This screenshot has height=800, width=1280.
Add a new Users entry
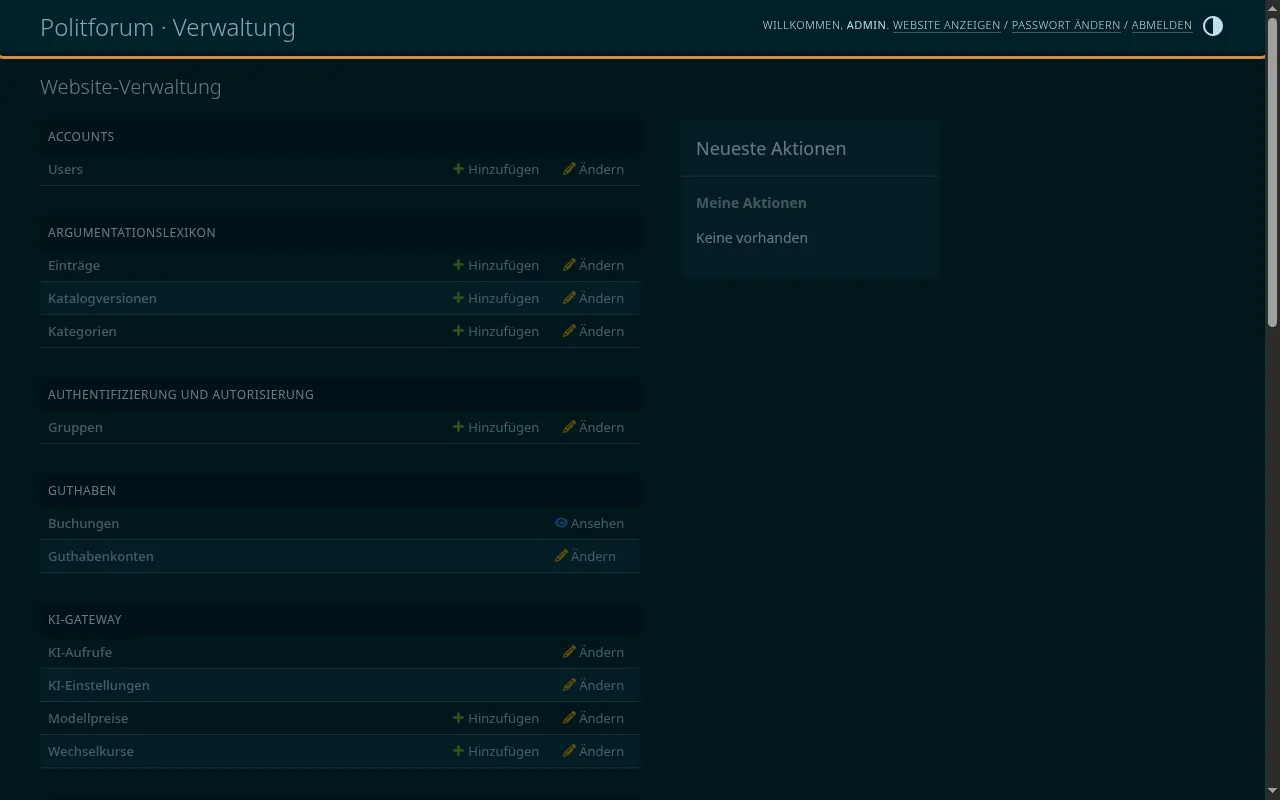(x=496, y=169)
